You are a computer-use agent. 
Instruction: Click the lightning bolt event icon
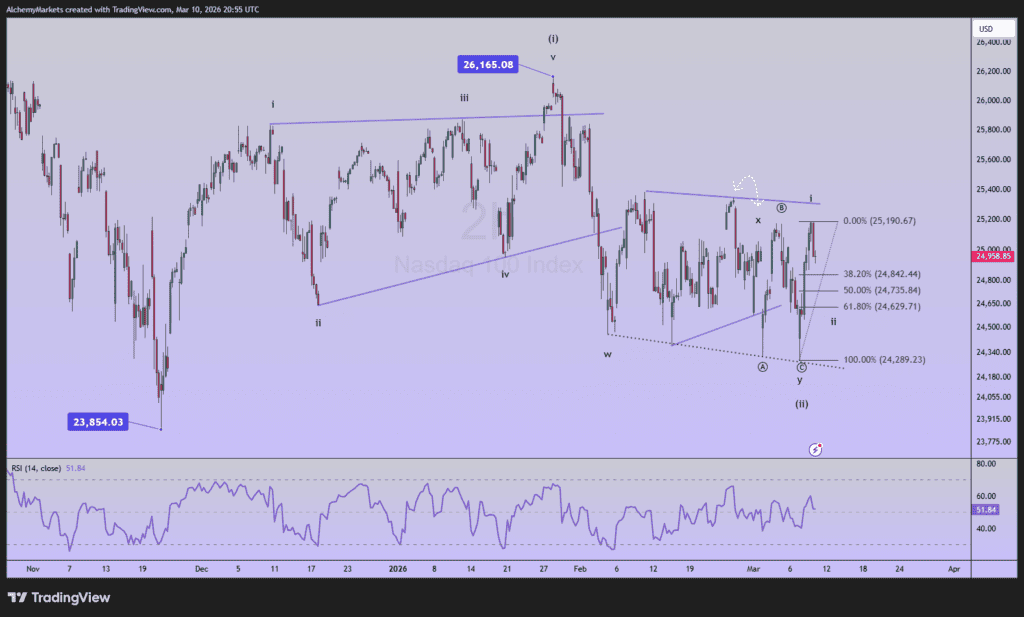point(815,450)
